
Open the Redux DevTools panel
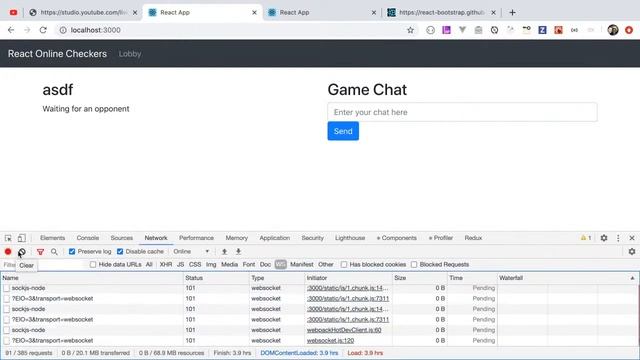click(x=473, y=238)
